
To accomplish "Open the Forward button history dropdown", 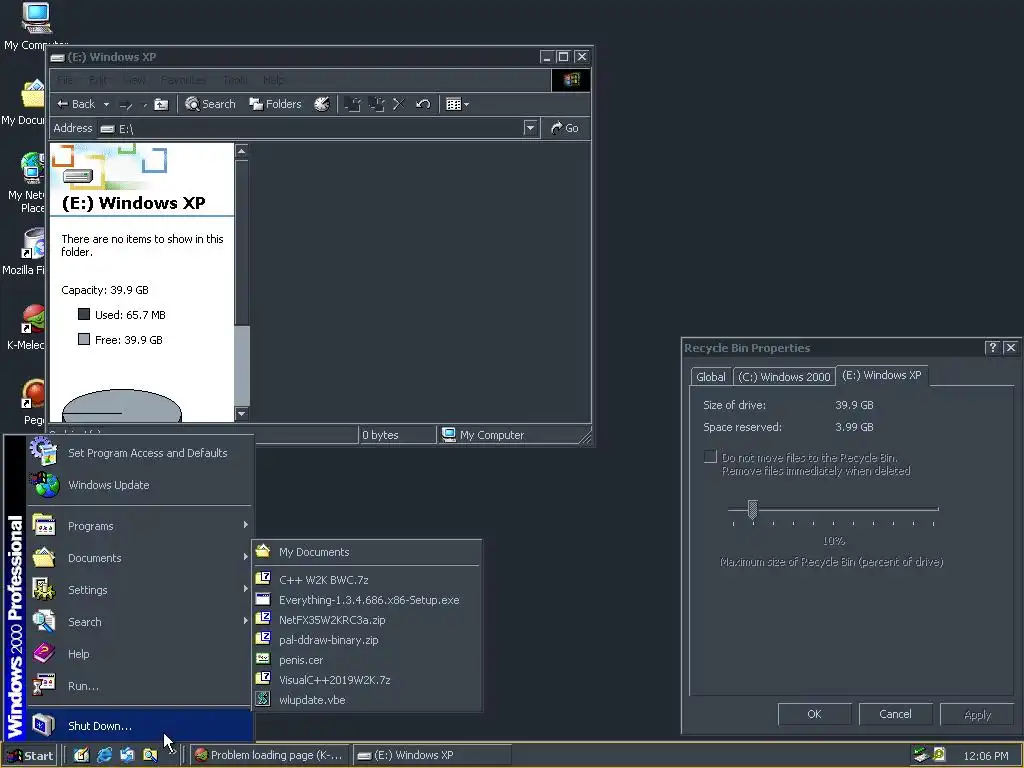I will (144, 104).
